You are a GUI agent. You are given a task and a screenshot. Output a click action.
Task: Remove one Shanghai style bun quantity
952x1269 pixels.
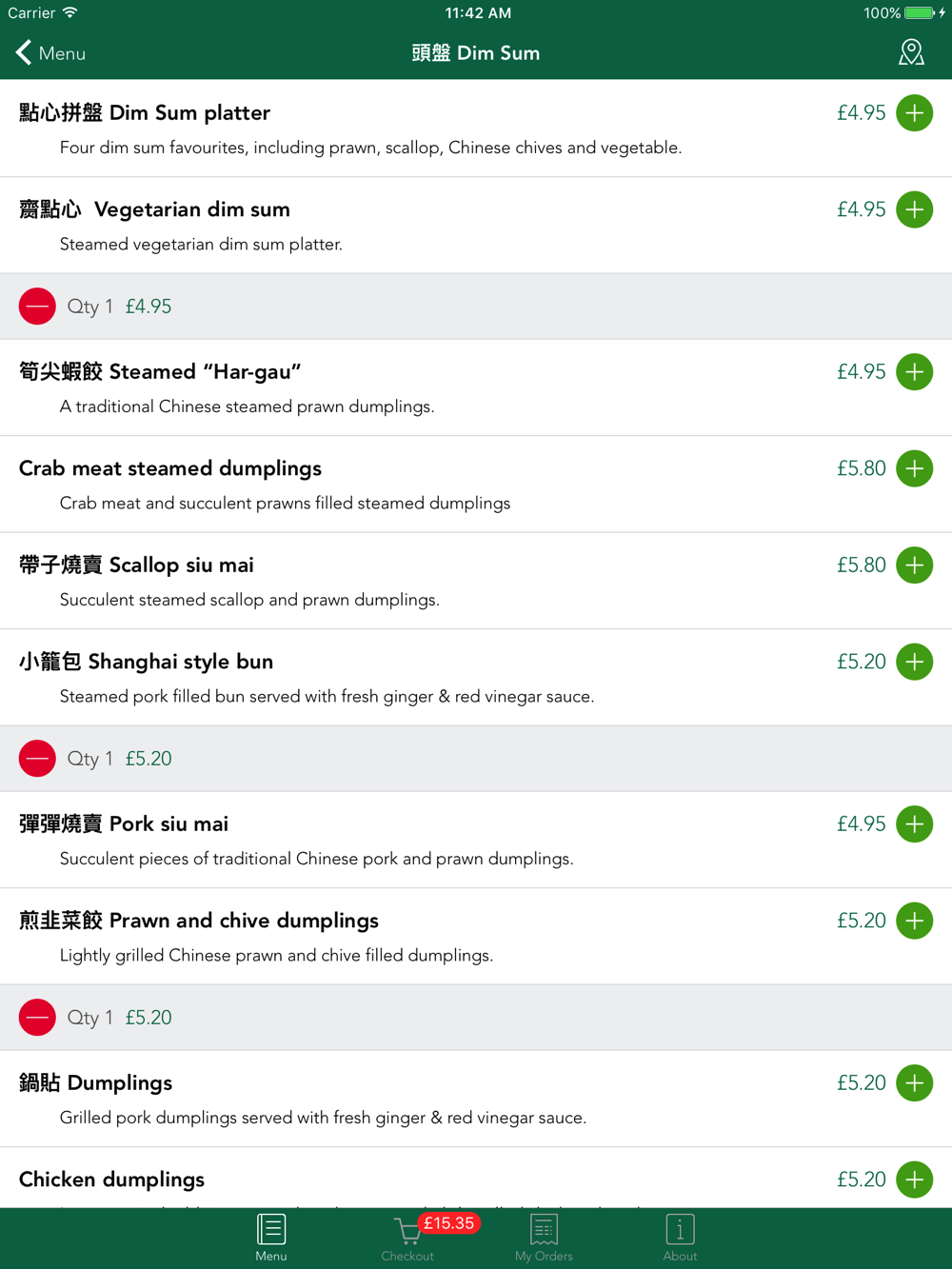(x=37, y=759)
